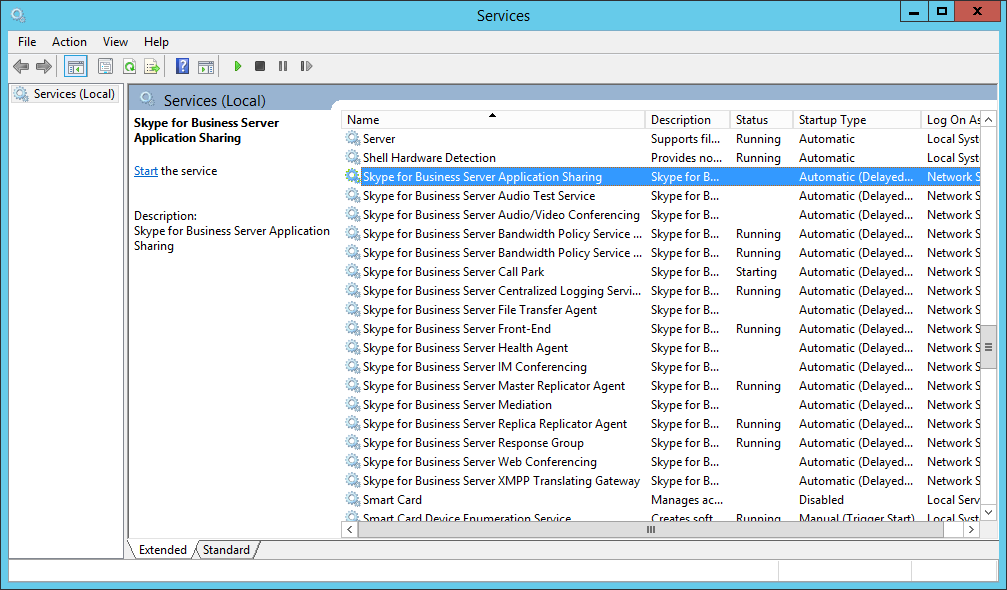Screen dimensions: 1007x590
Task: Click the horizontal scrollbar thumb
Action: [x=651, y=530]
